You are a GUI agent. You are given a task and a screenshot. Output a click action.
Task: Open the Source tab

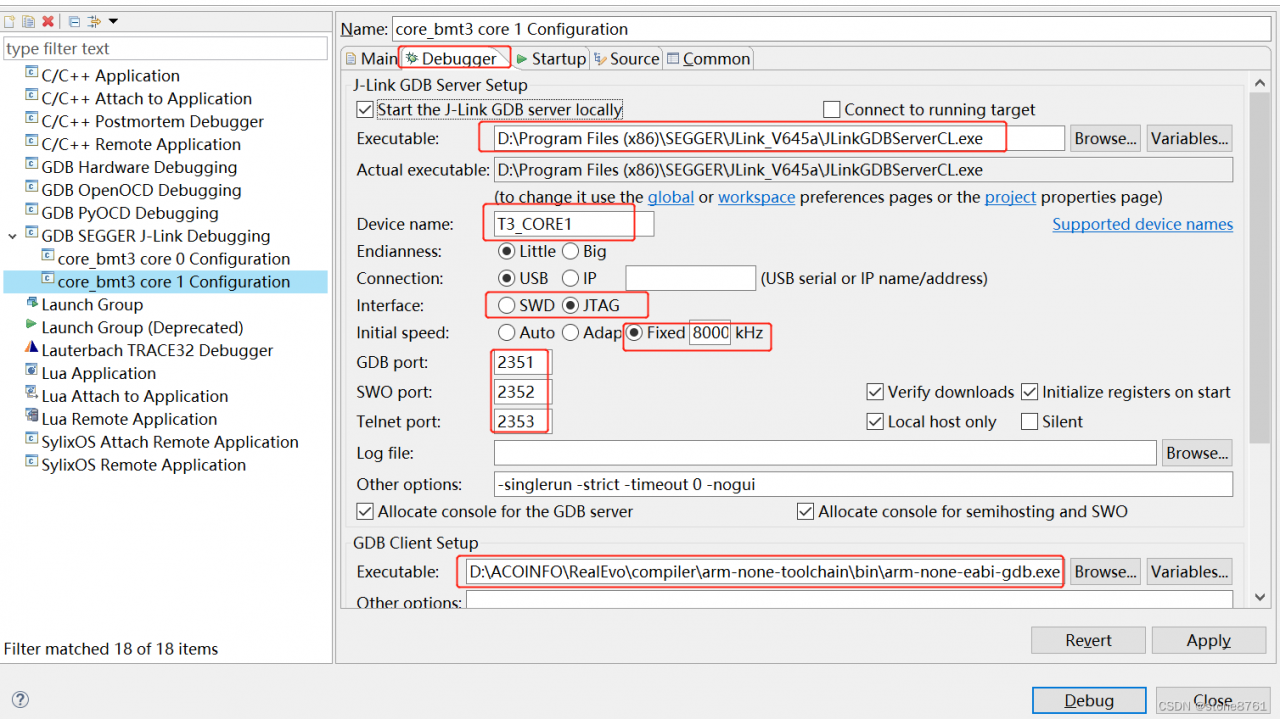627,59
